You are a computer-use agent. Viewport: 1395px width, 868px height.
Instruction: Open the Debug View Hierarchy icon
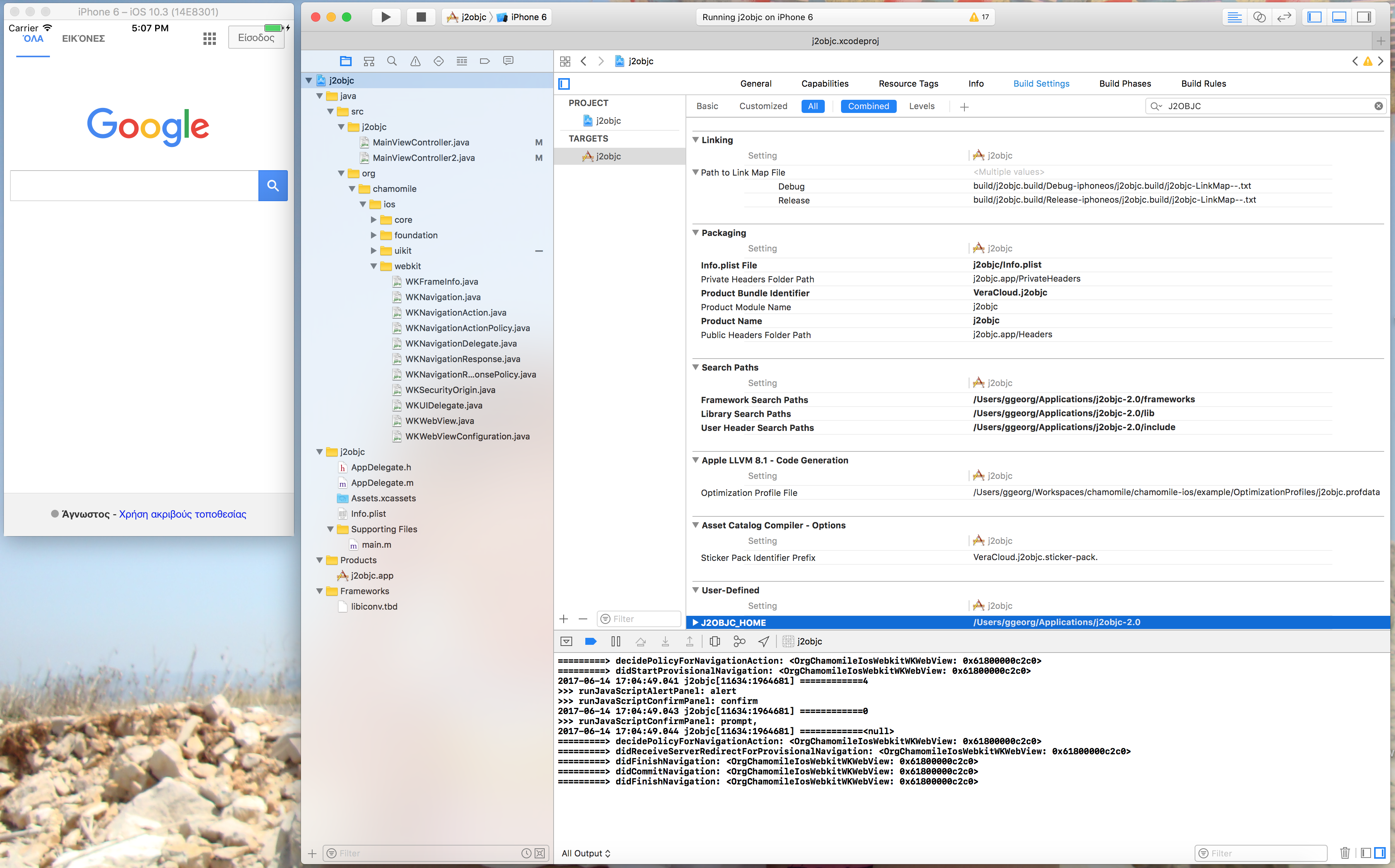point(715,641)
